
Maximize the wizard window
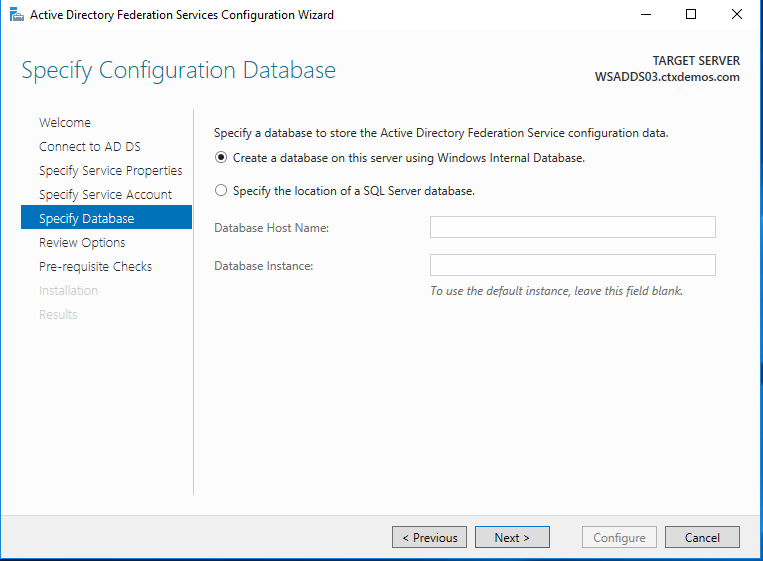pyautogui.click(x=691, y=15)
